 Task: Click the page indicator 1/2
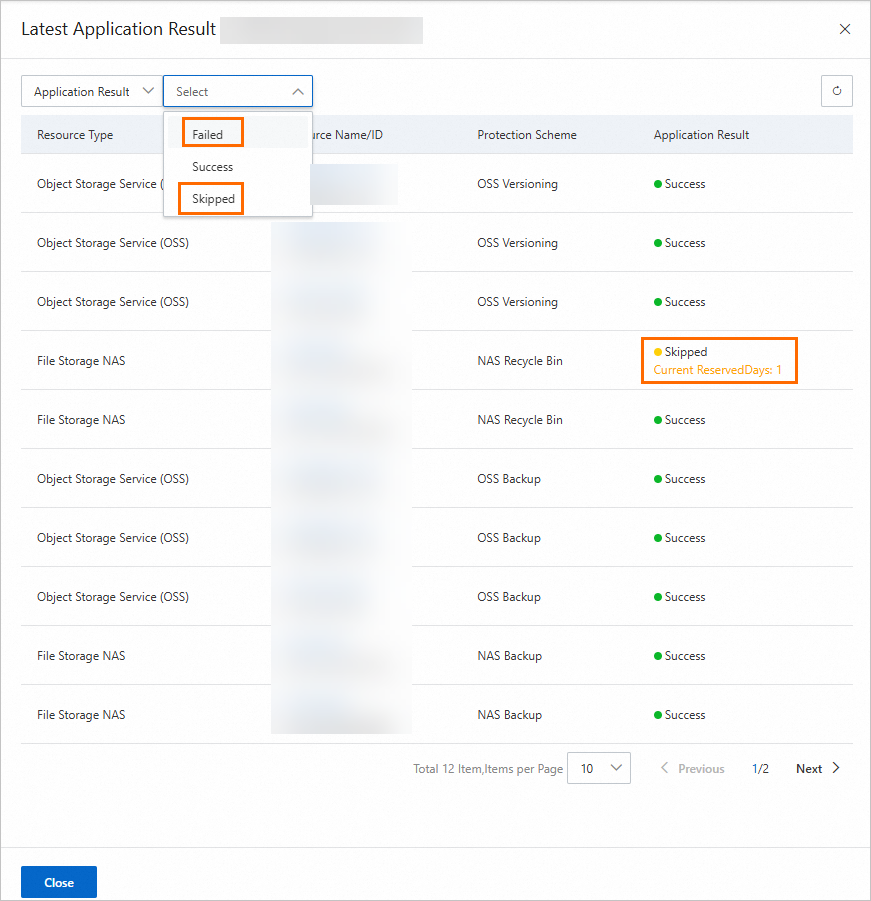point(760,769)
